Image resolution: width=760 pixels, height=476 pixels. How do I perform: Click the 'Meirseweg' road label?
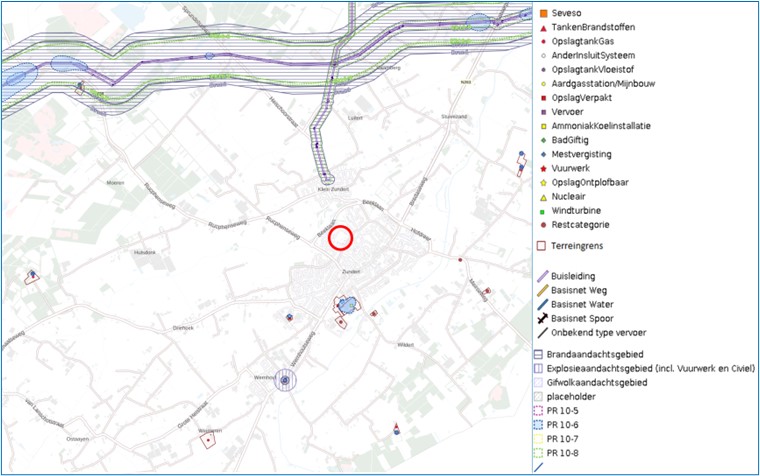478,290
